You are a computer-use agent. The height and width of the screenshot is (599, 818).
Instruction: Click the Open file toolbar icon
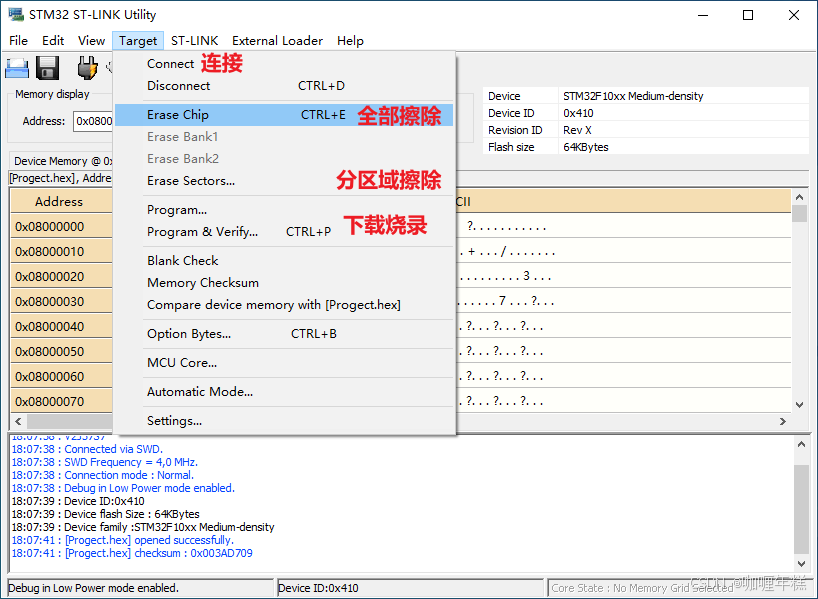coord(17,68)
